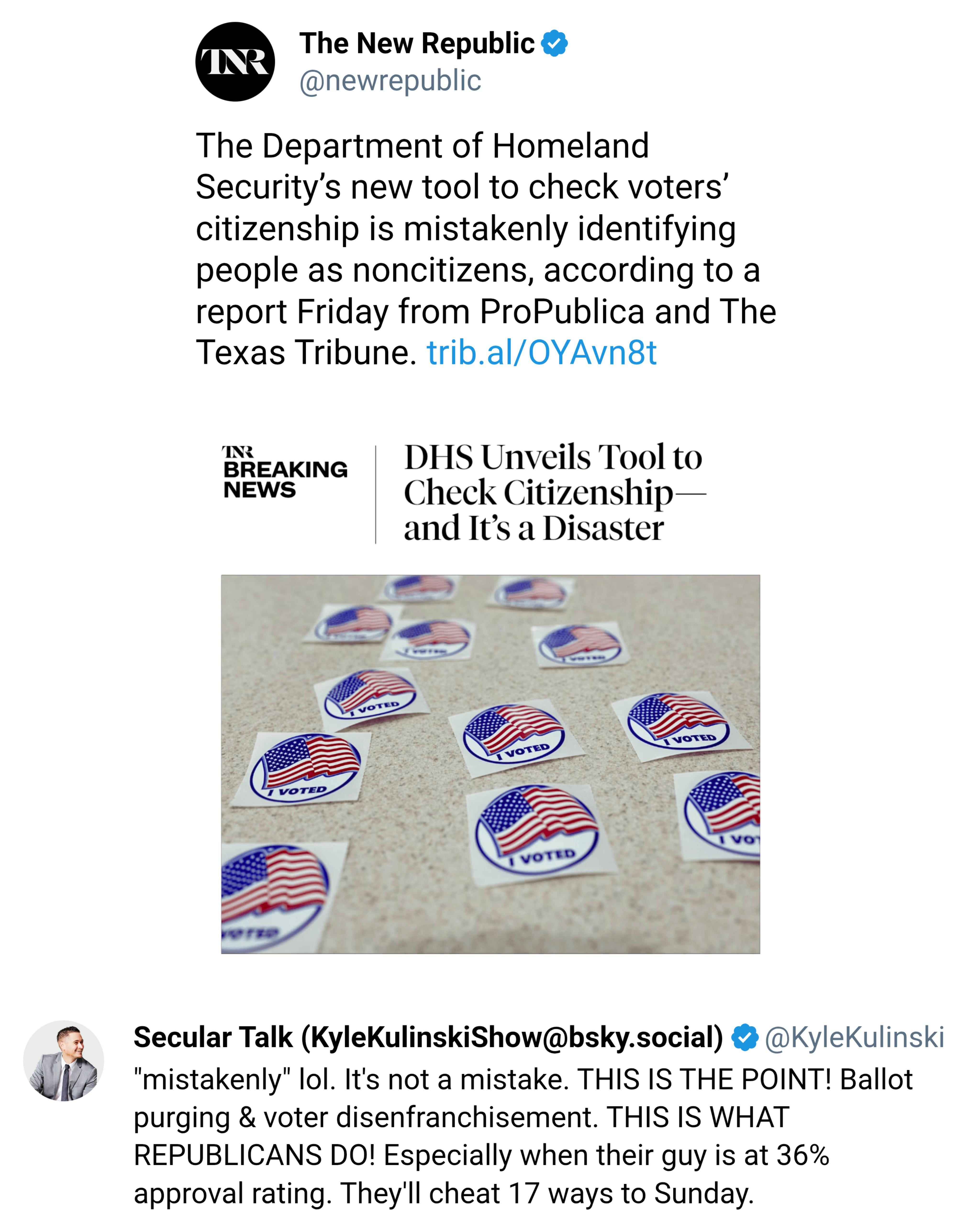Open the @newrepublic handle

tap(390, 81)
